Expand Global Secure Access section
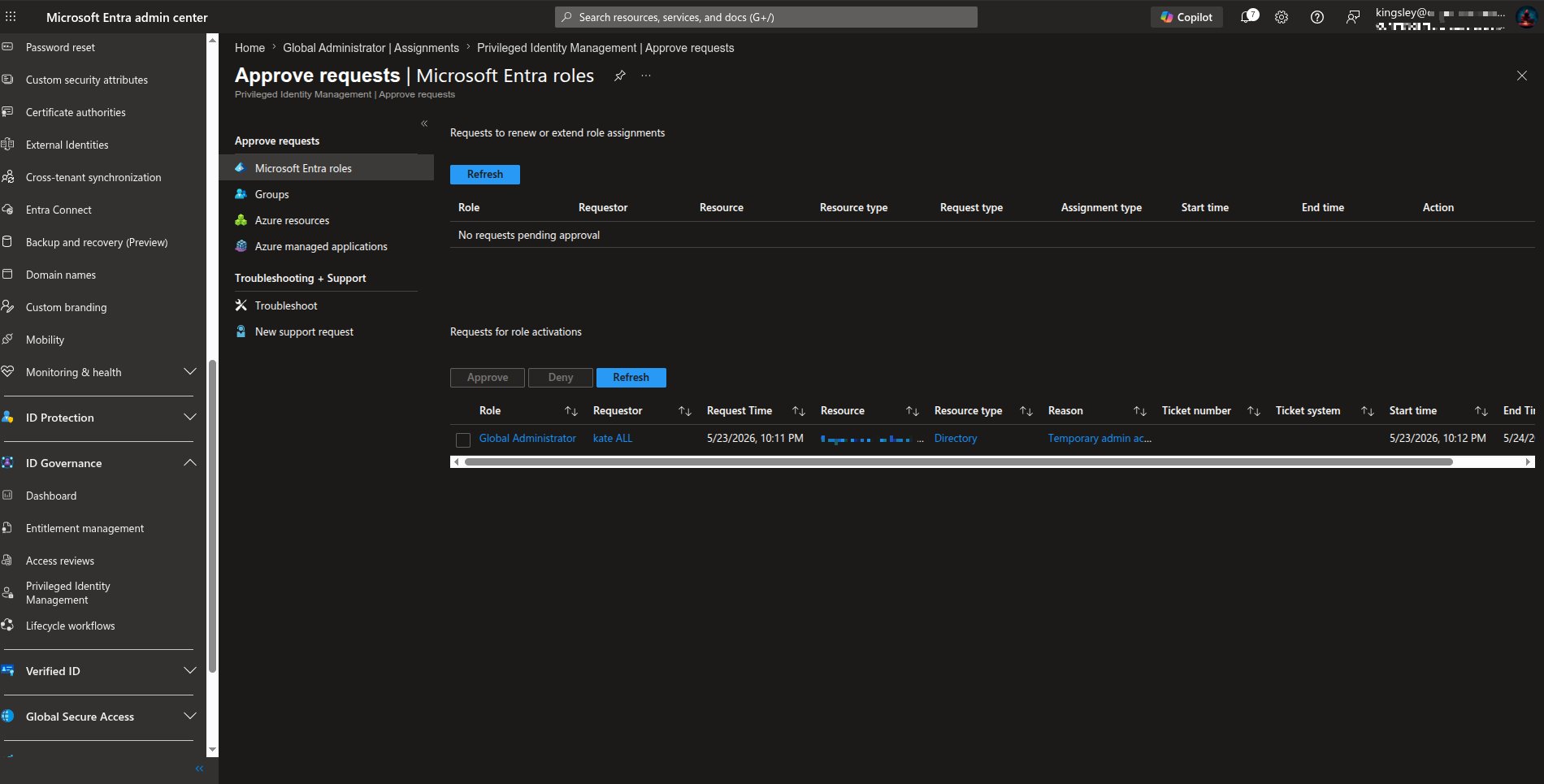The width and height of the screenshot is (1544, 784). point(190,717)
